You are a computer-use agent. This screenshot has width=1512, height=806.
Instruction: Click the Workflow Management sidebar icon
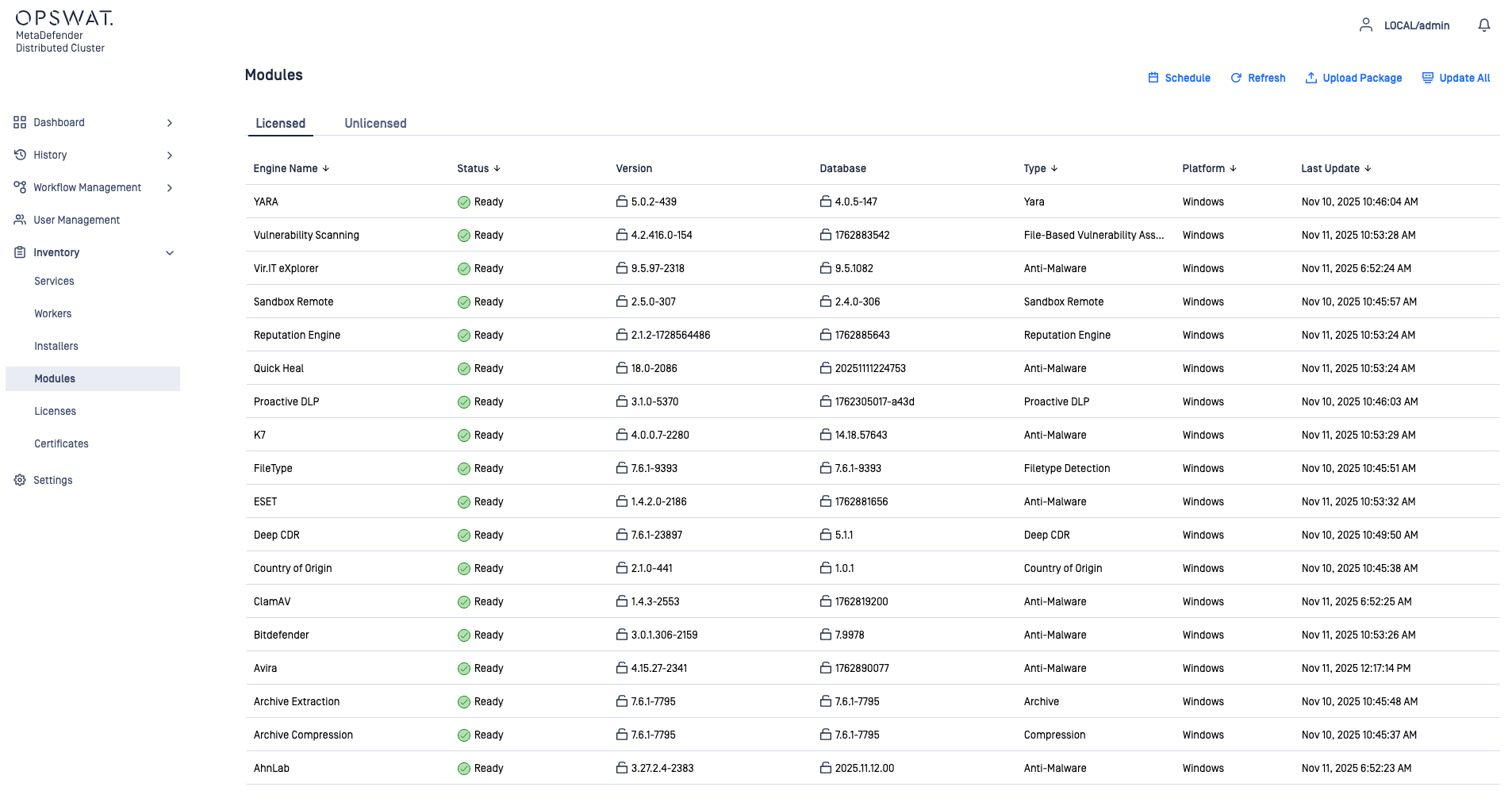click(x=20, y=187)
